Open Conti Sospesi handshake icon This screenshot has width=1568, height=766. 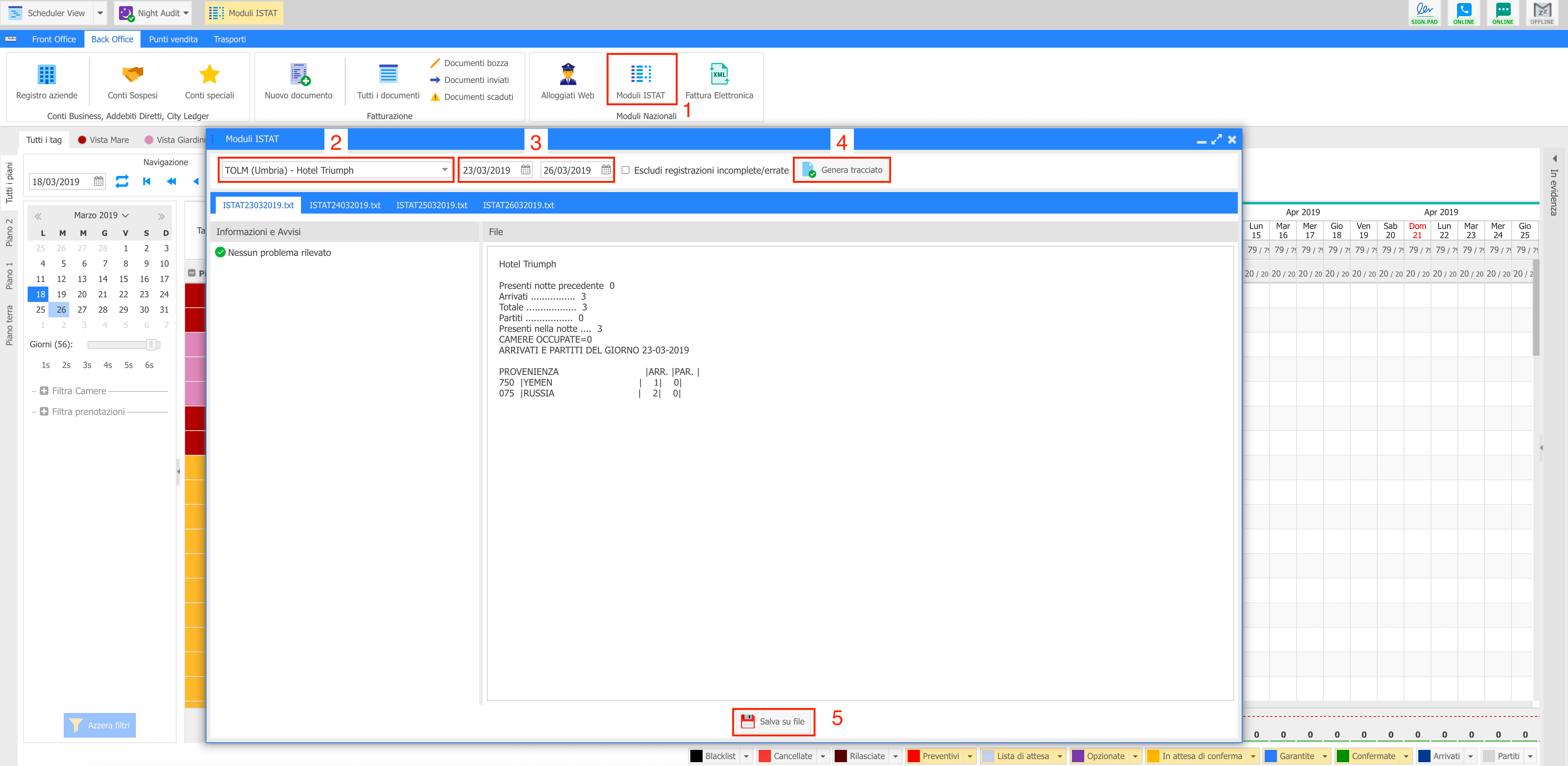[x=133, y=74]
